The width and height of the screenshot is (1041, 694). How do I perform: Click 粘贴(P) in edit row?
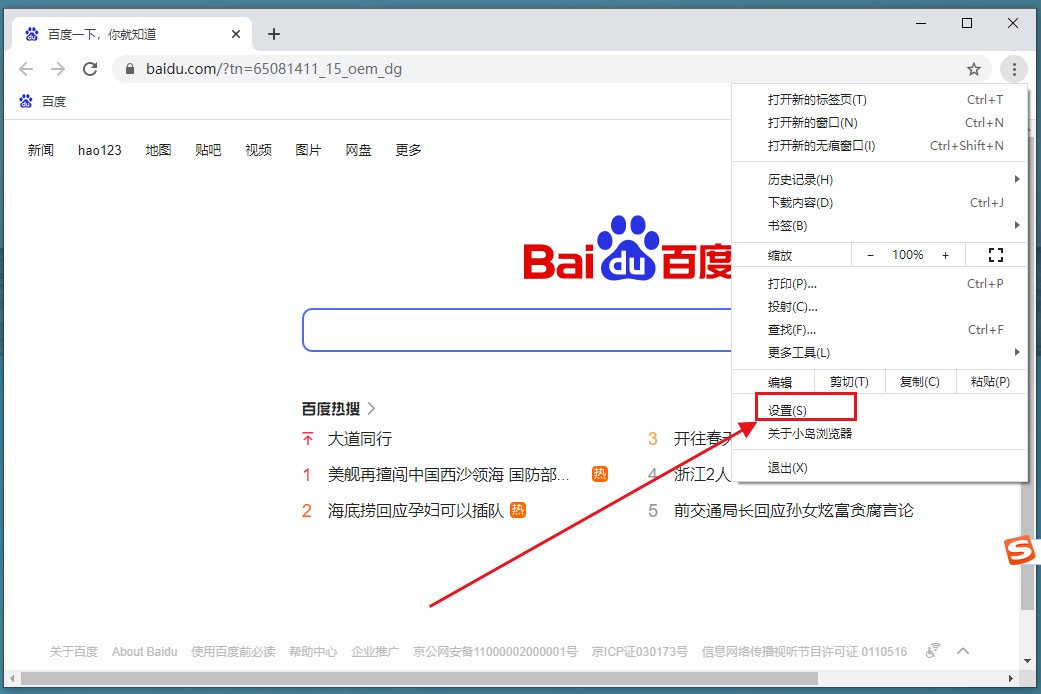click(x=990, y=382)
